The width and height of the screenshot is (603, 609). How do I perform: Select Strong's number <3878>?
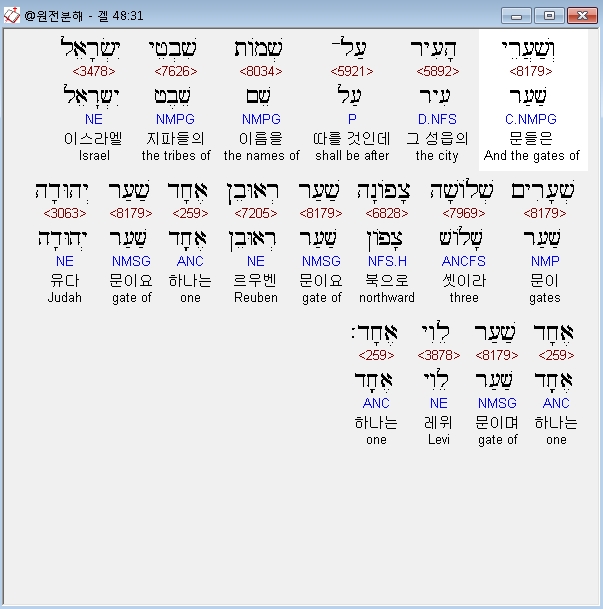tap(439, 355)
